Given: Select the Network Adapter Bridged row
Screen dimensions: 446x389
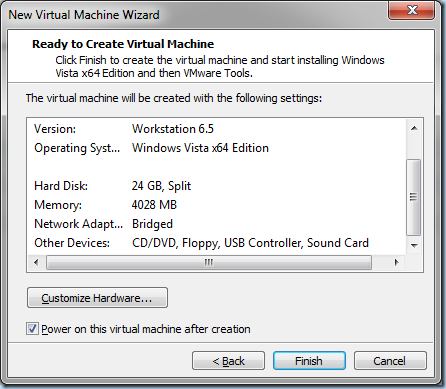Looking at the screenshot, I should click(217, 224).
